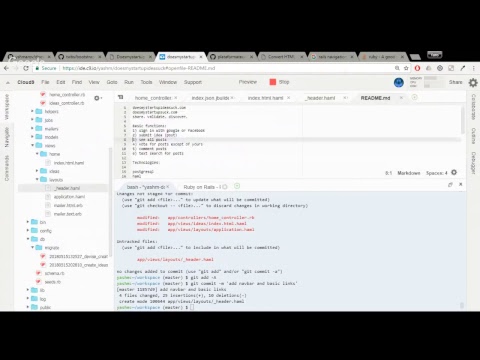
Task: Open index.html.haml under home folder
Action: (69, 163)
